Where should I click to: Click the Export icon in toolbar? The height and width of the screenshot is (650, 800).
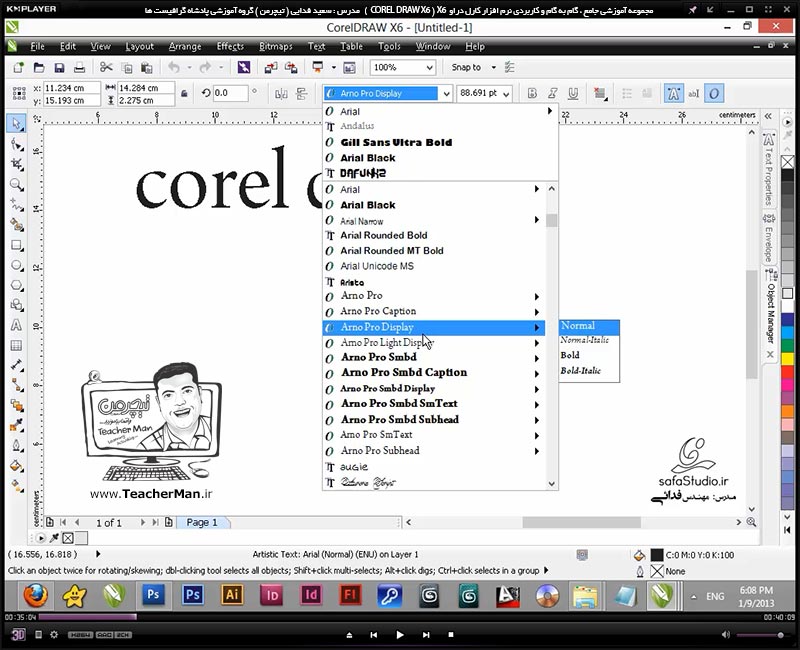pos(291,67)
